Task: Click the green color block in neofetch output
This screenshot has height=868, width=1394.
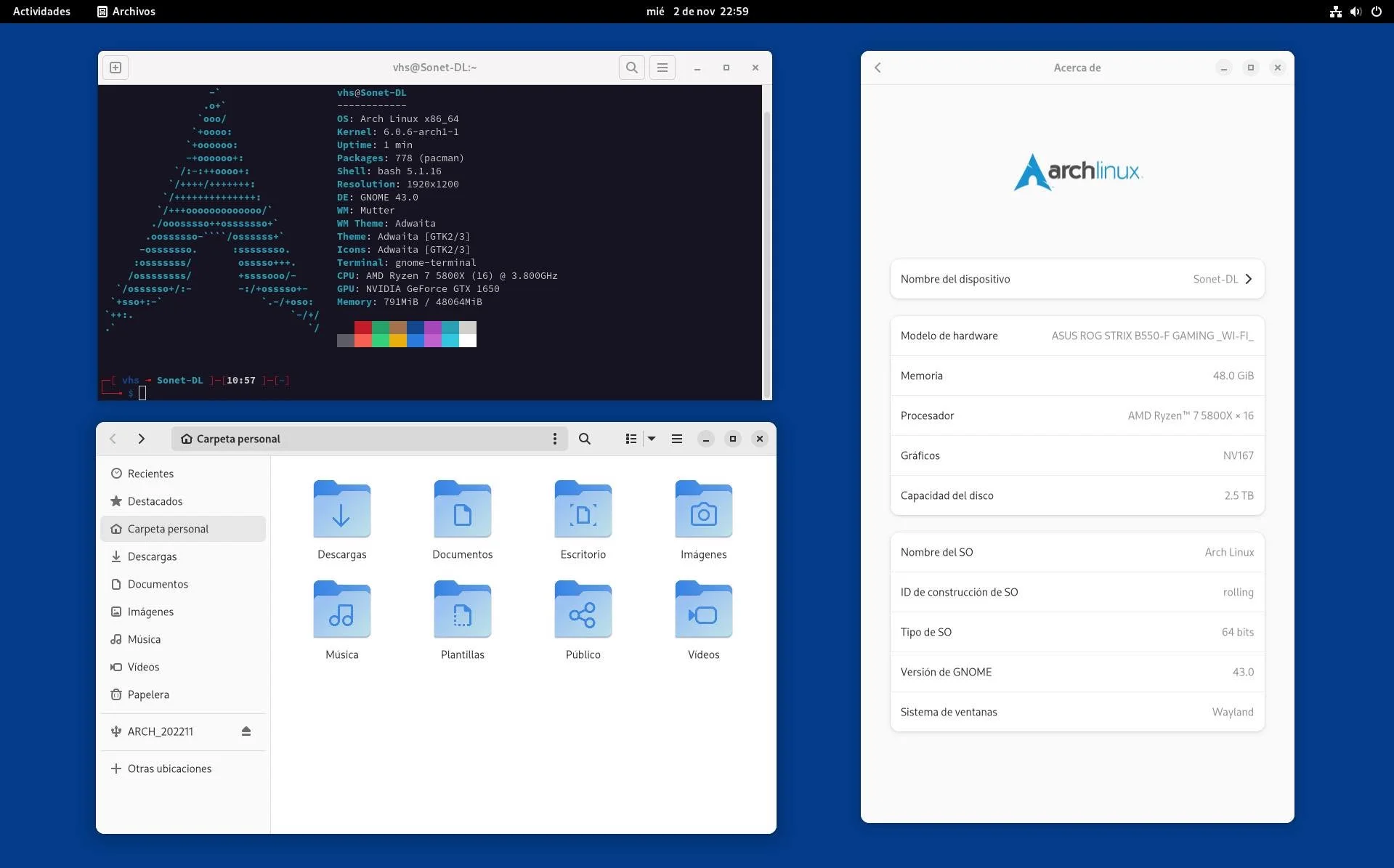Action: point(381,328)
